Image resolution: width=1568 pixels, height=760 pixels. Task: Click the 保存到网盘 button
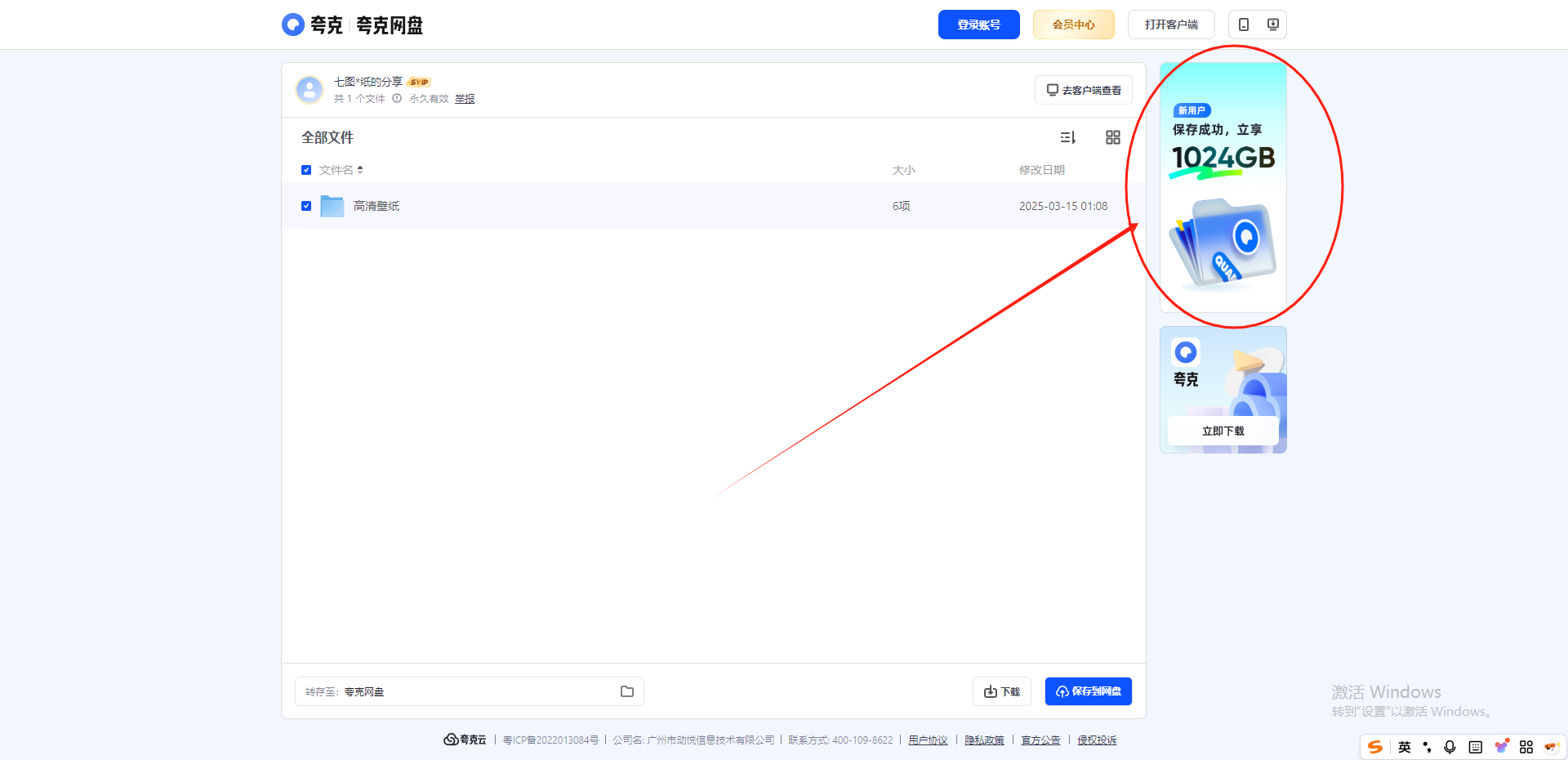click(x=1089, y=691)
